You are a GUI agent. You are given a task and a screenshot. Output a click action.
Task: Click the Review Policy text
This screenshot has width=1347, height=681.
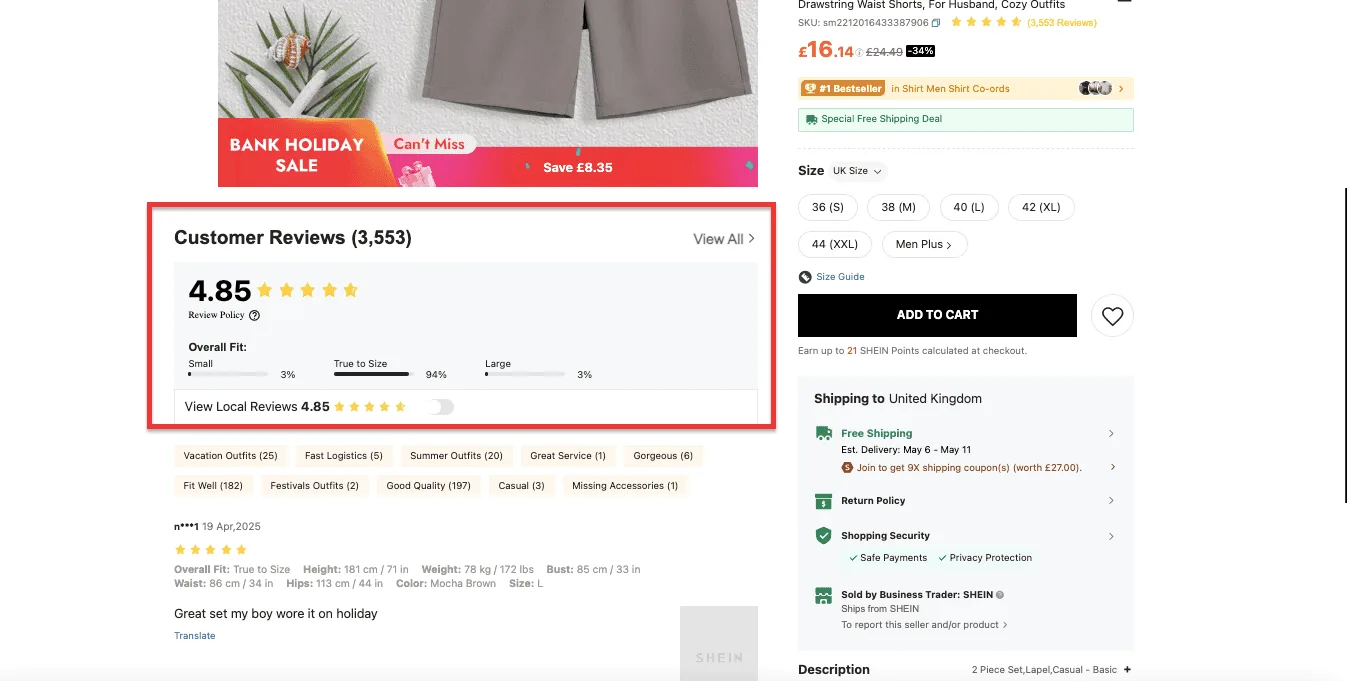(x=216, y=315)
